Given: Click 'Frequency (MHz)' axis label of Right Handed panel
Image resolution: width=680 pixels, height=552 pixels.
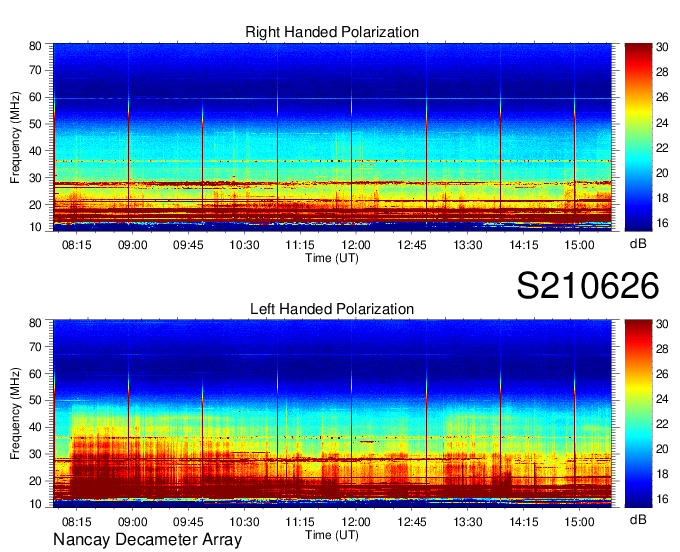Looking at the screenshot, I should [x=15, y=137].
